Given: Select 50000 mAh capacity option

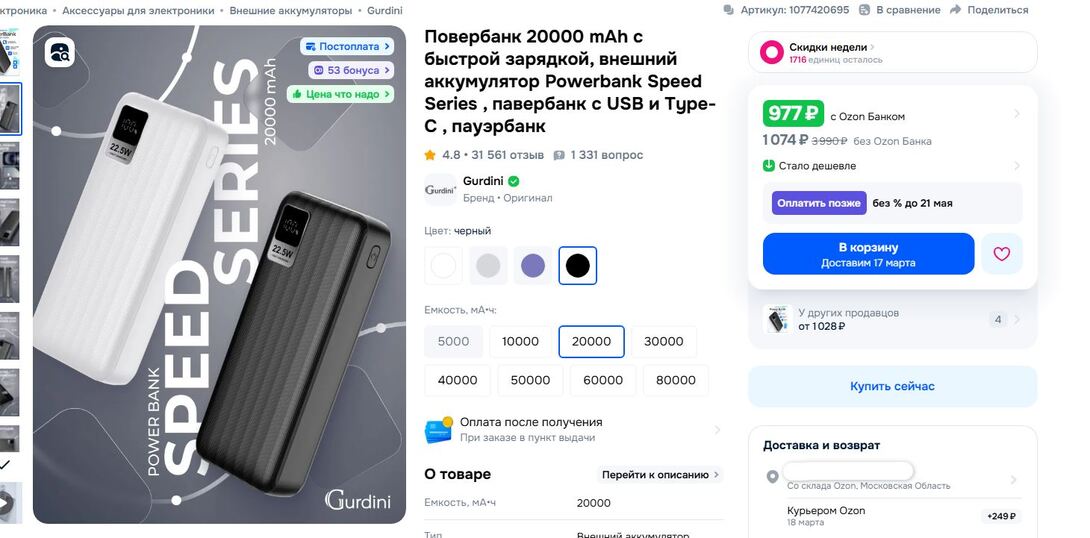Looking at the screenshot, I should (x=530, y=380).
